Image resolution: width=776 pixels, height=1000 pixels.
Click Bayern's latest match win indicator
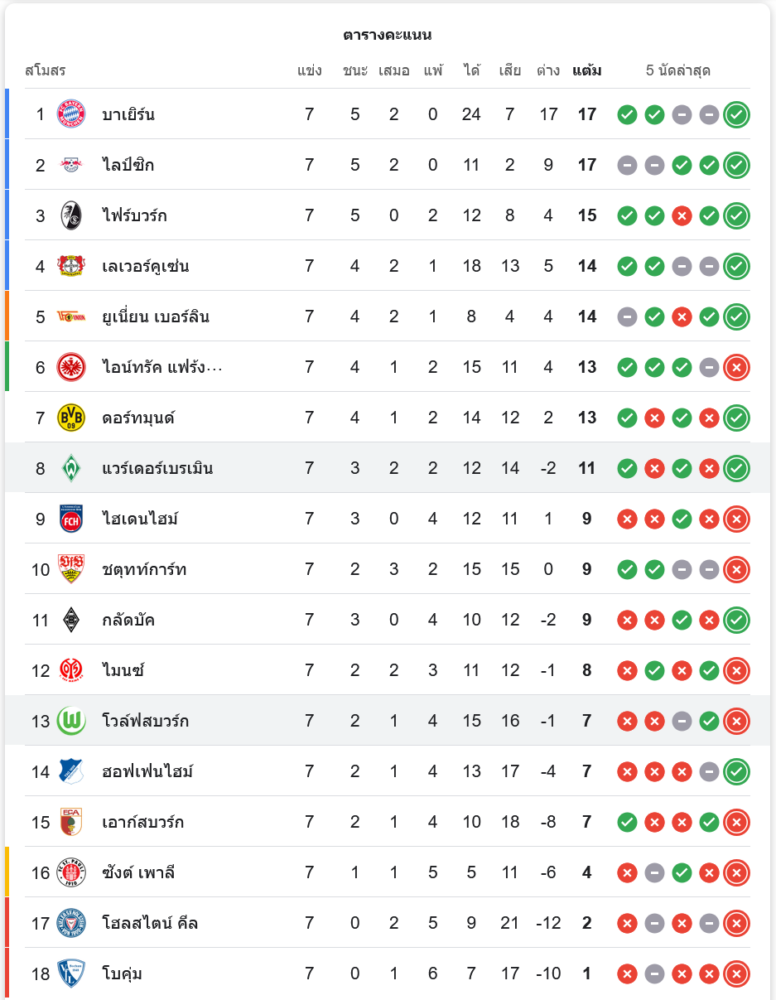pos(737,114)
